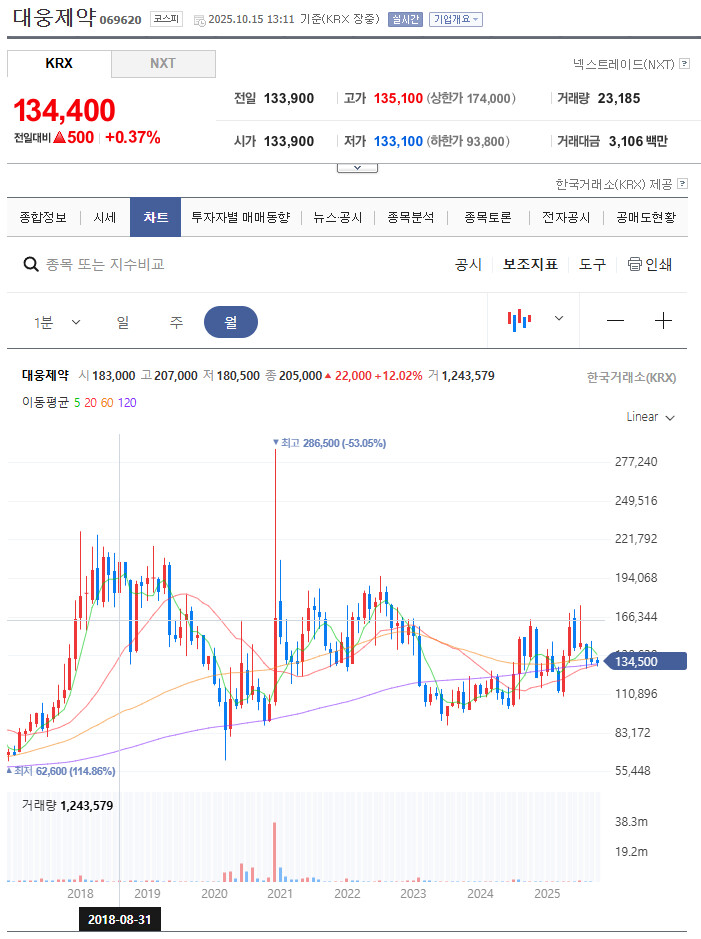
Task: Toggle the 5-day moving average line
Action: point(77,402)
